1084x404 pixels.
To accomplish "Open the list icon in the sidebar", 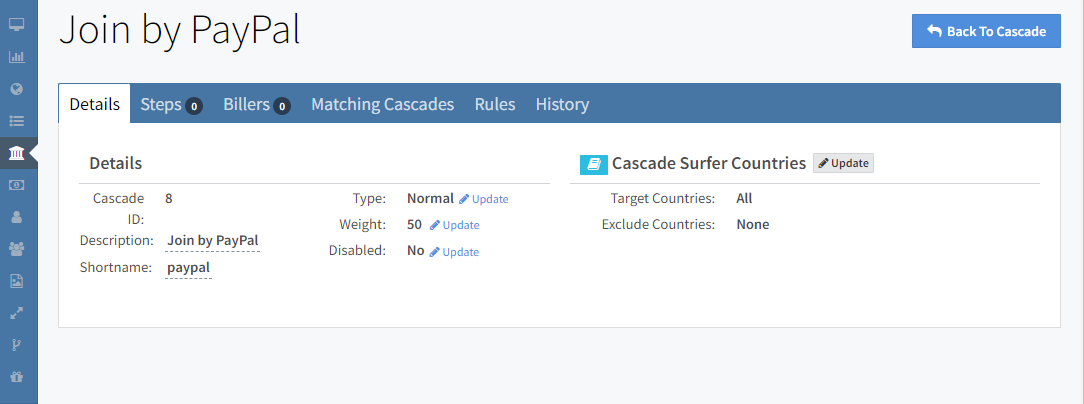I will (16, 121).
